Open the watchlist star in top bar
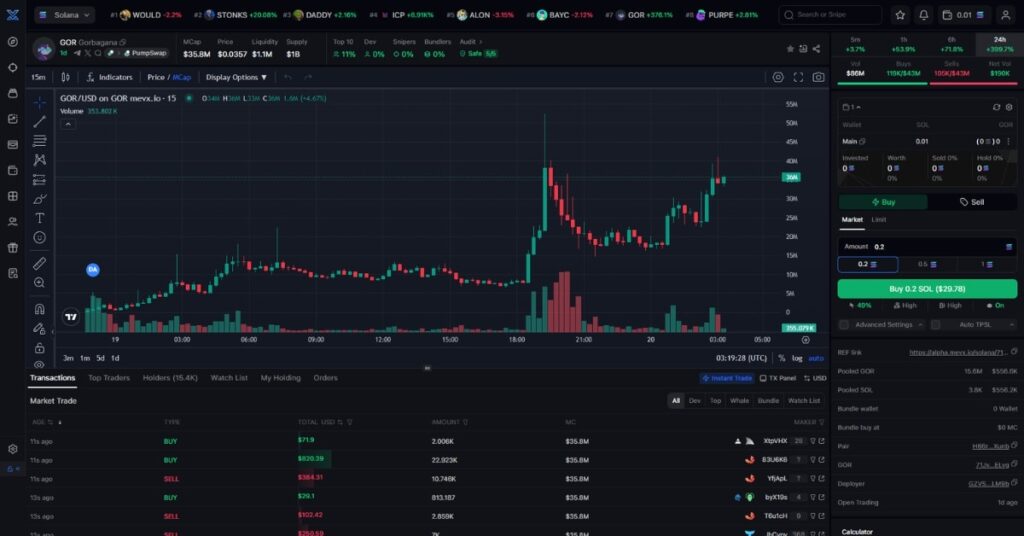 pyautogui.click(x=900, y=15)
